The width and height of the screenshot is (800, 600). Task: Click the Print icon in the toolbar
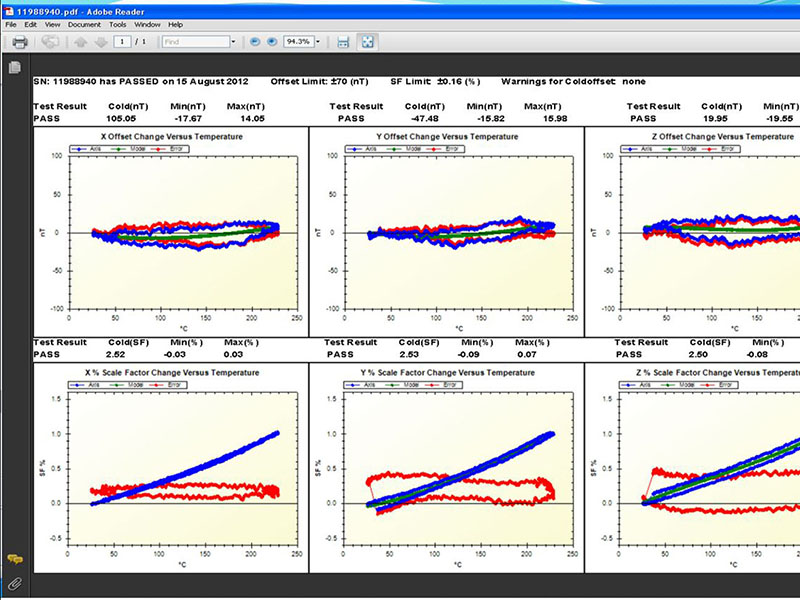click(20, 42)
